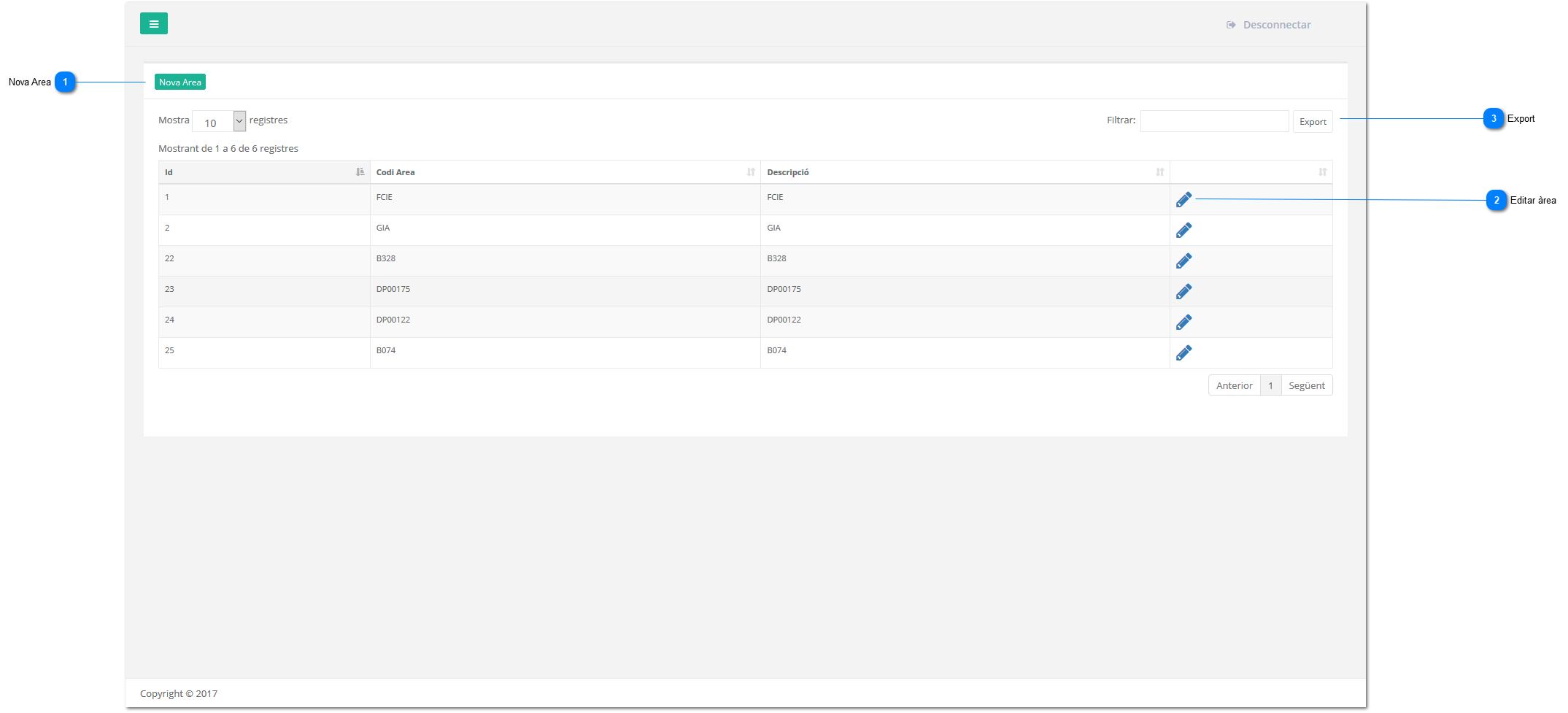Click the Desconnectar logout link
The width and height of the screenshot is (1568, 713).
point(1276,25)
